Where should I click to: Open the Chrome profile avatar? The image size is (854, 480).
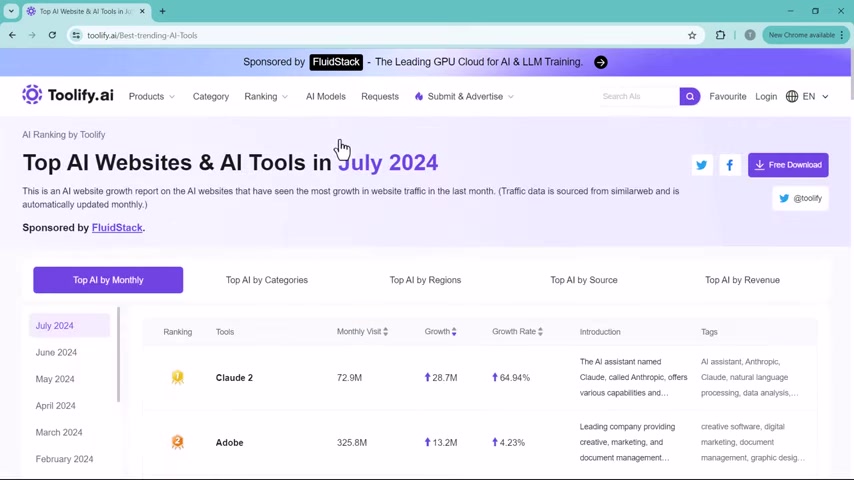[750, 35]
